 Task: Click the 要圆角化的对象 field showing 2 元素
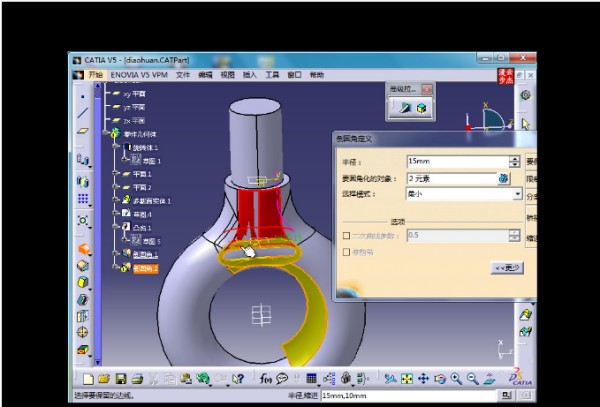point(452,178)
